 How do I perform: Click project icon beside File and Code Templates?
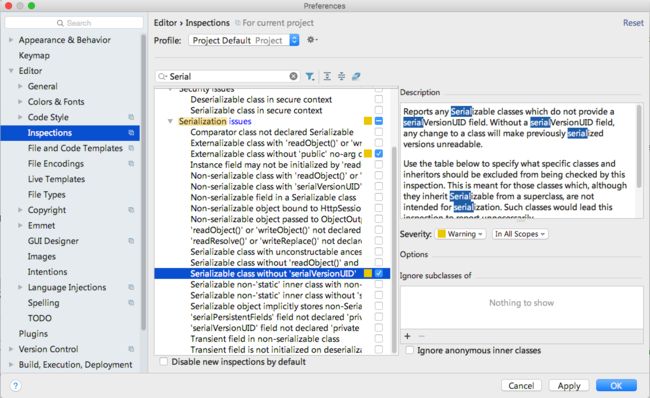click(131, 148)
